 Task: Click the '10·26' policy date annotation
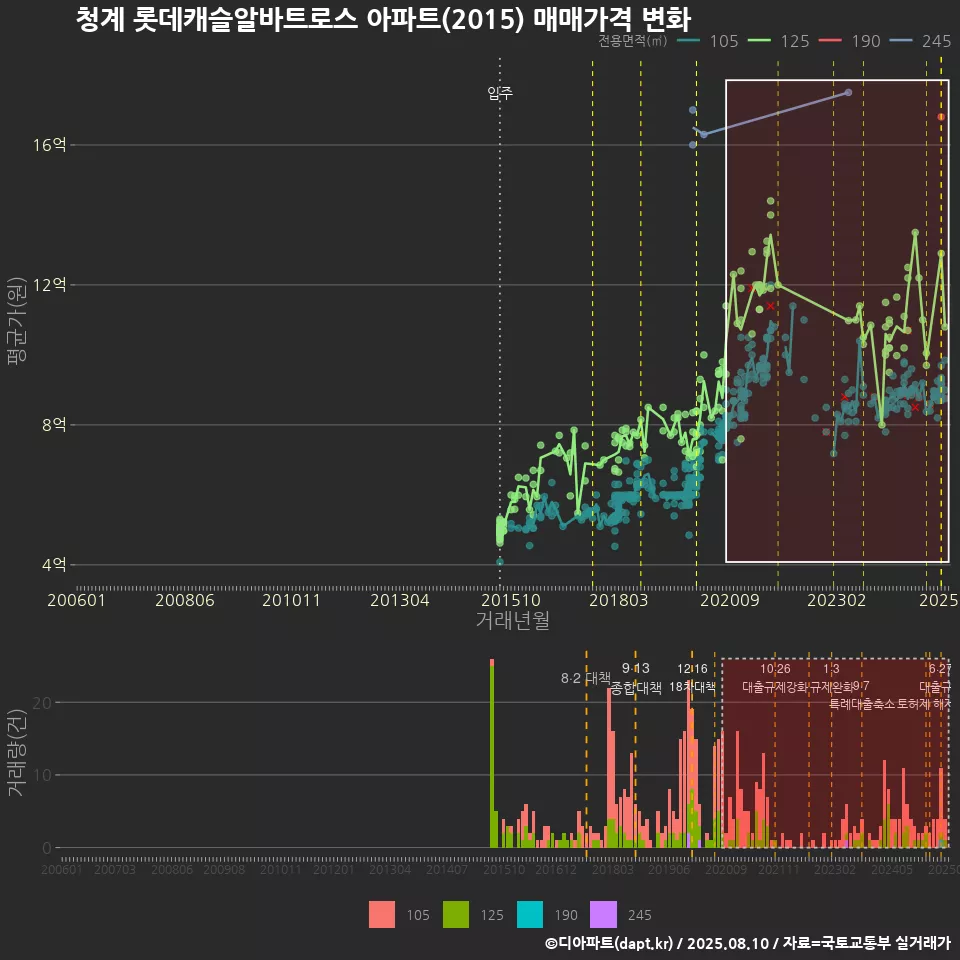pos(775,669)
